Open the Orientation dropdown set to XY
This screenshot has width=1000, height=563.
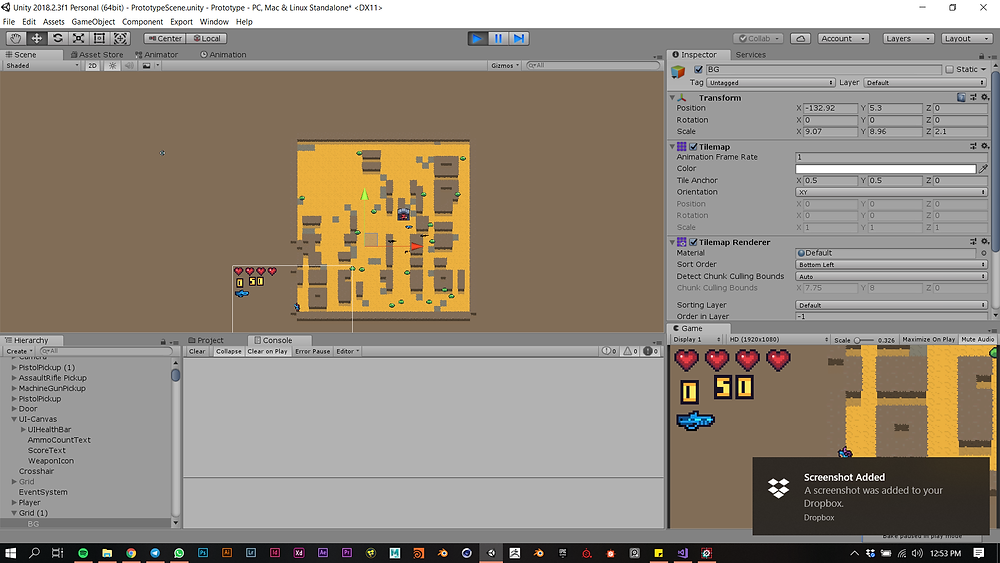coord(892,192)
